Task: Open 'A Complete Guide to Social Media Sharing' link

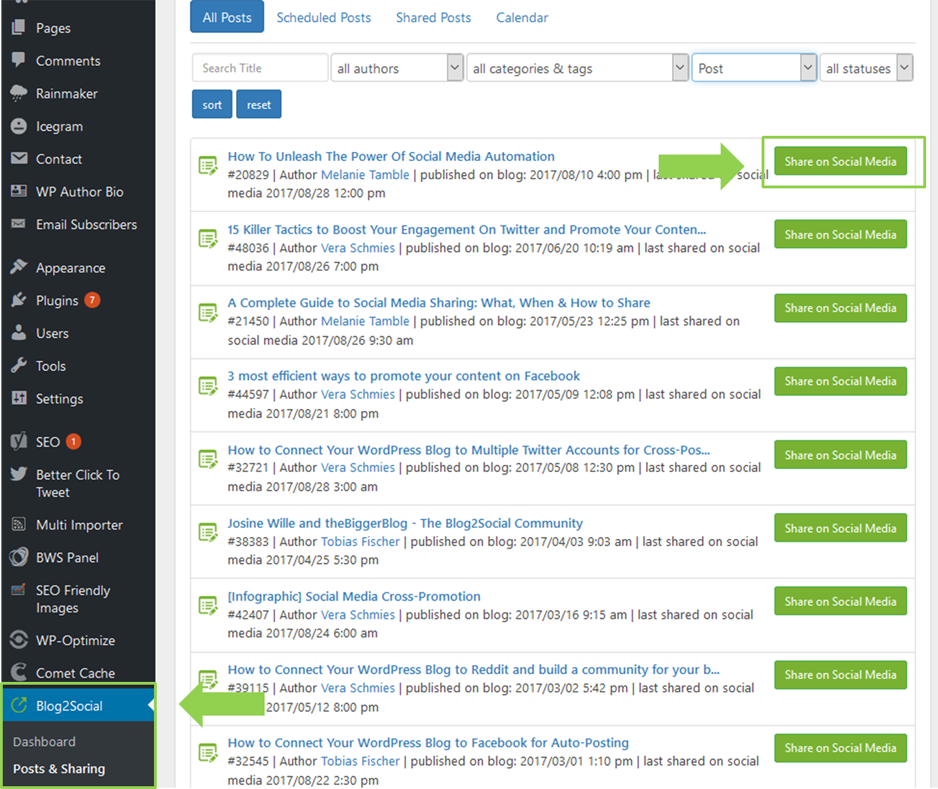Action: pyautogui.click(x=438, y=303)
